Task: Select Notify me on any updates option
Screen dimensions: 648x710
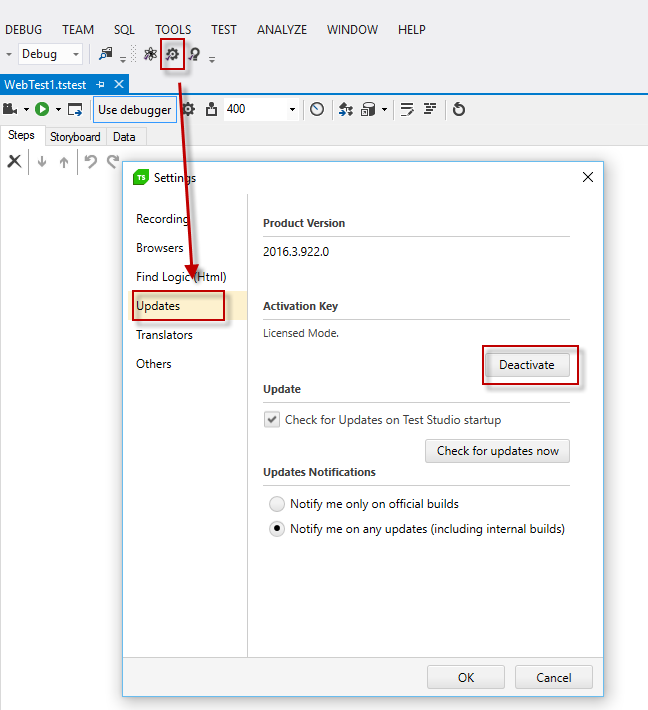Action: [277, 529]
